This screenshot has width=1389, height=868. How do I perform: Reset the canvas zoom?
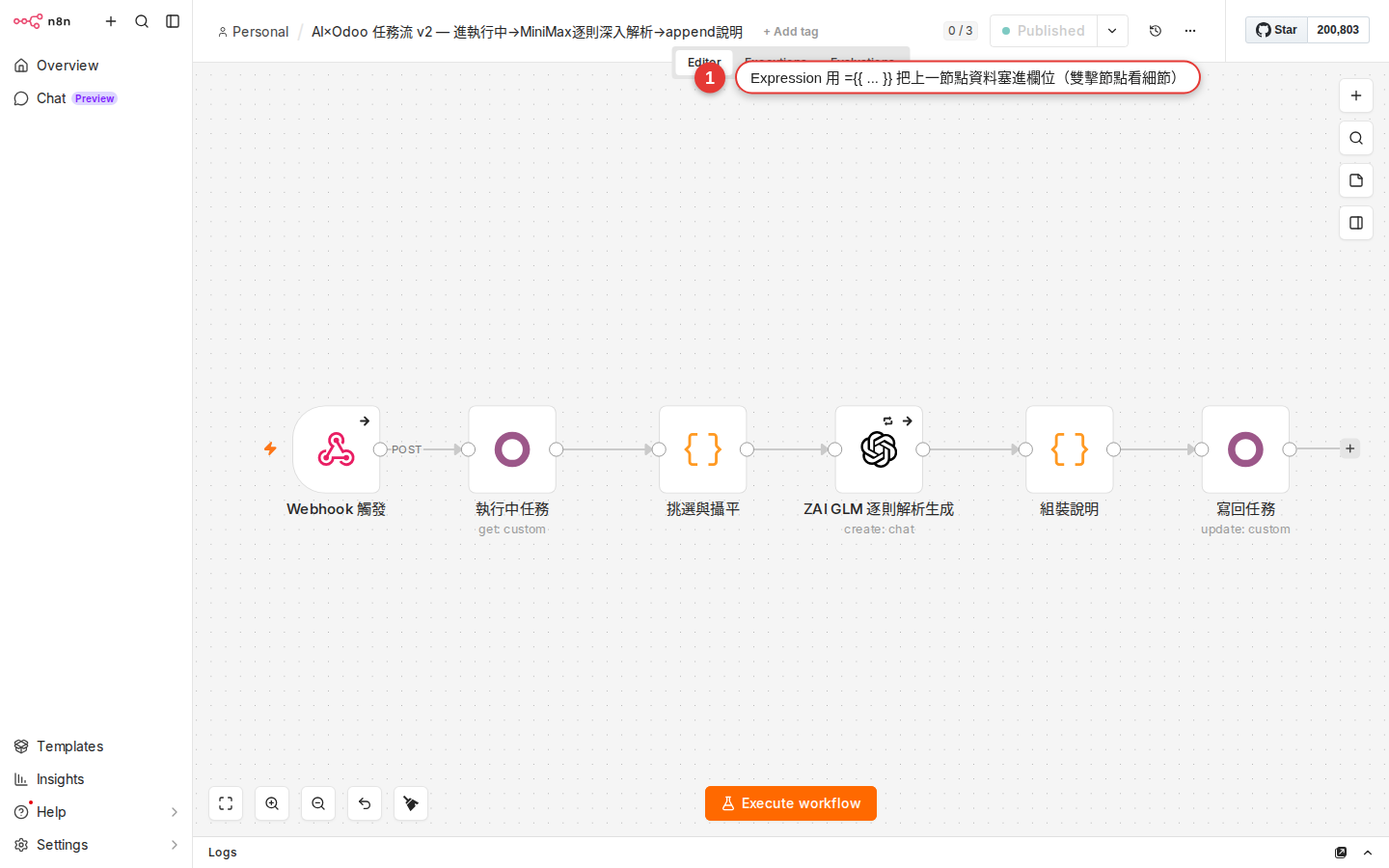365,803
